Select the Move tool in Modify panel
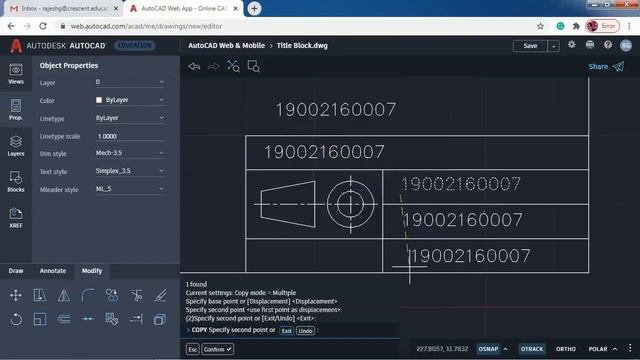The height and width of the screenshot is (360, 640). click(16, 295)
